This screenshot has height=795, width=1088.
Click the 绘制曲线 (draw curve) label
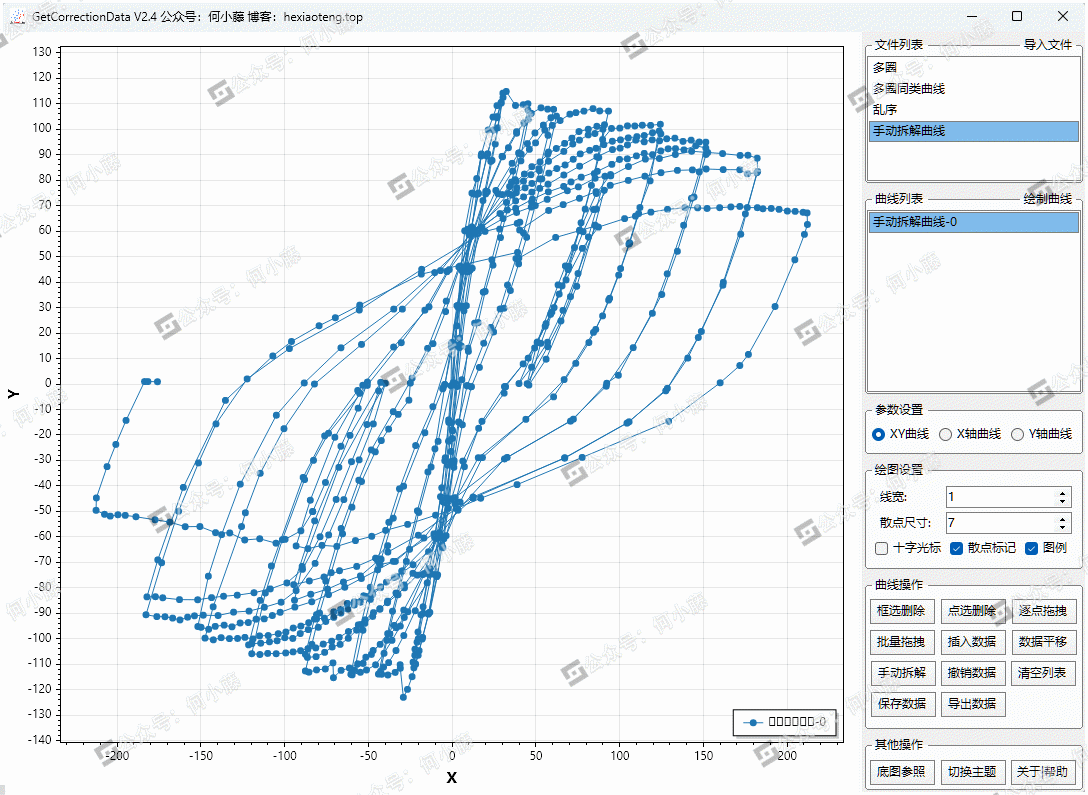point(1047,199)
